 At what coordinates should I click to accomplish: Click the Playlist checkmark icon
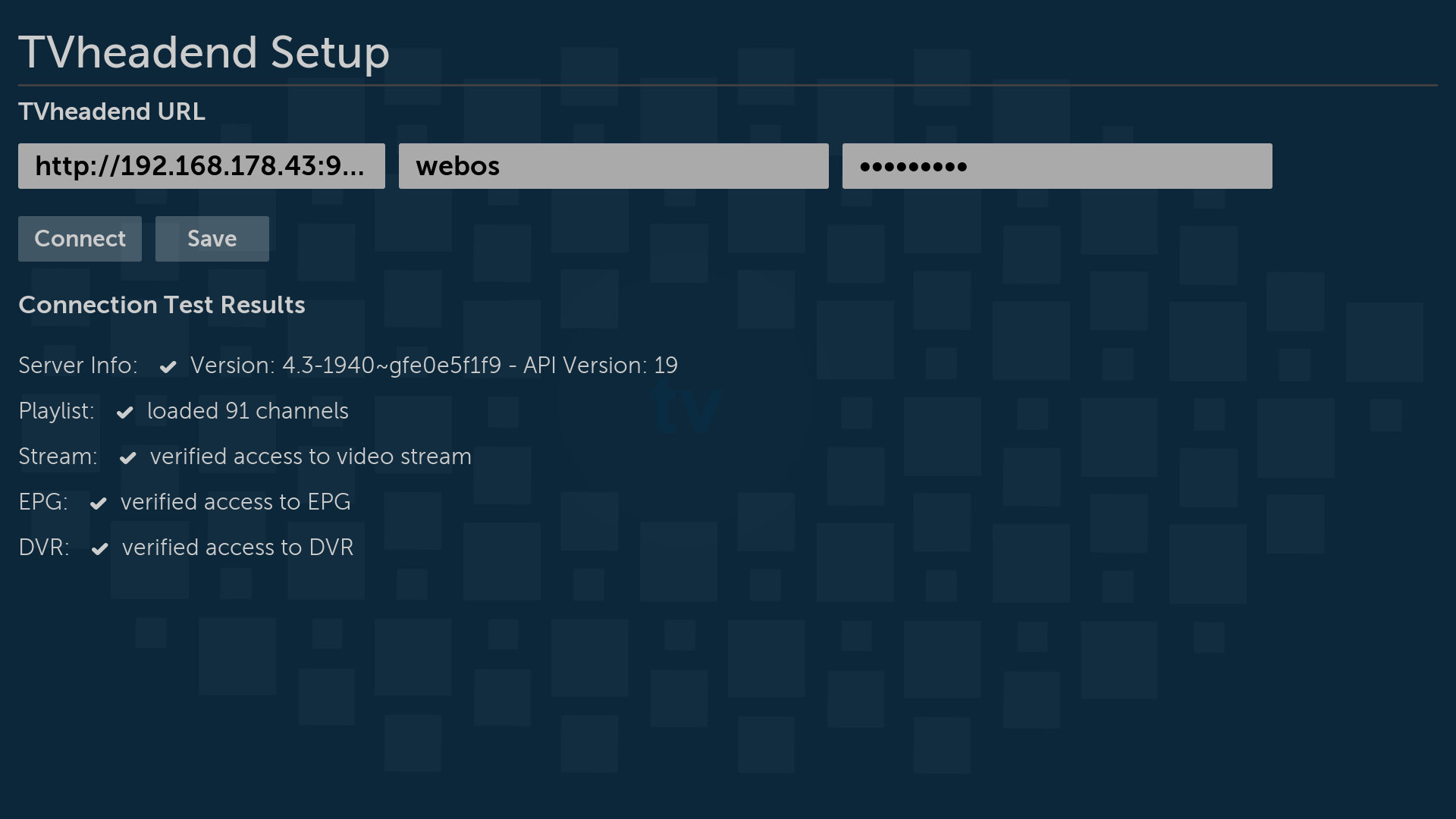(x=125, y=413)
